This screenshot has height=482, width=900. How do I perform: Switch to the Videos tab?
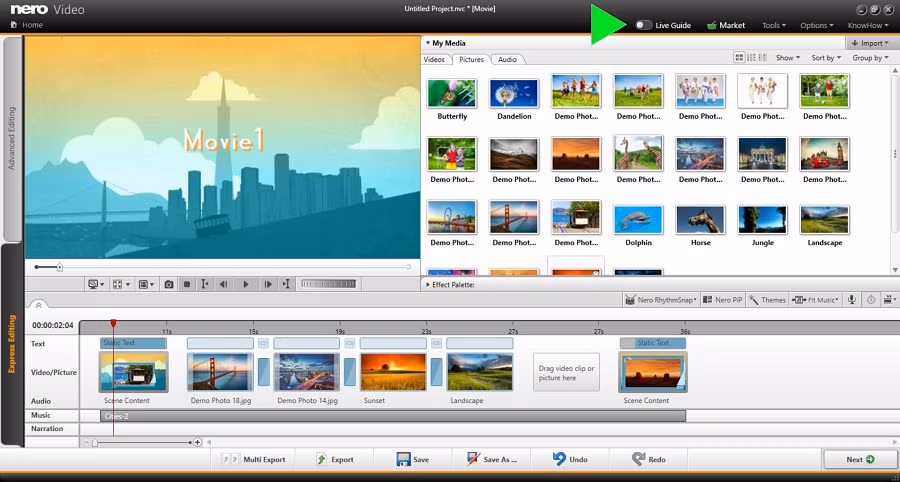434,60
